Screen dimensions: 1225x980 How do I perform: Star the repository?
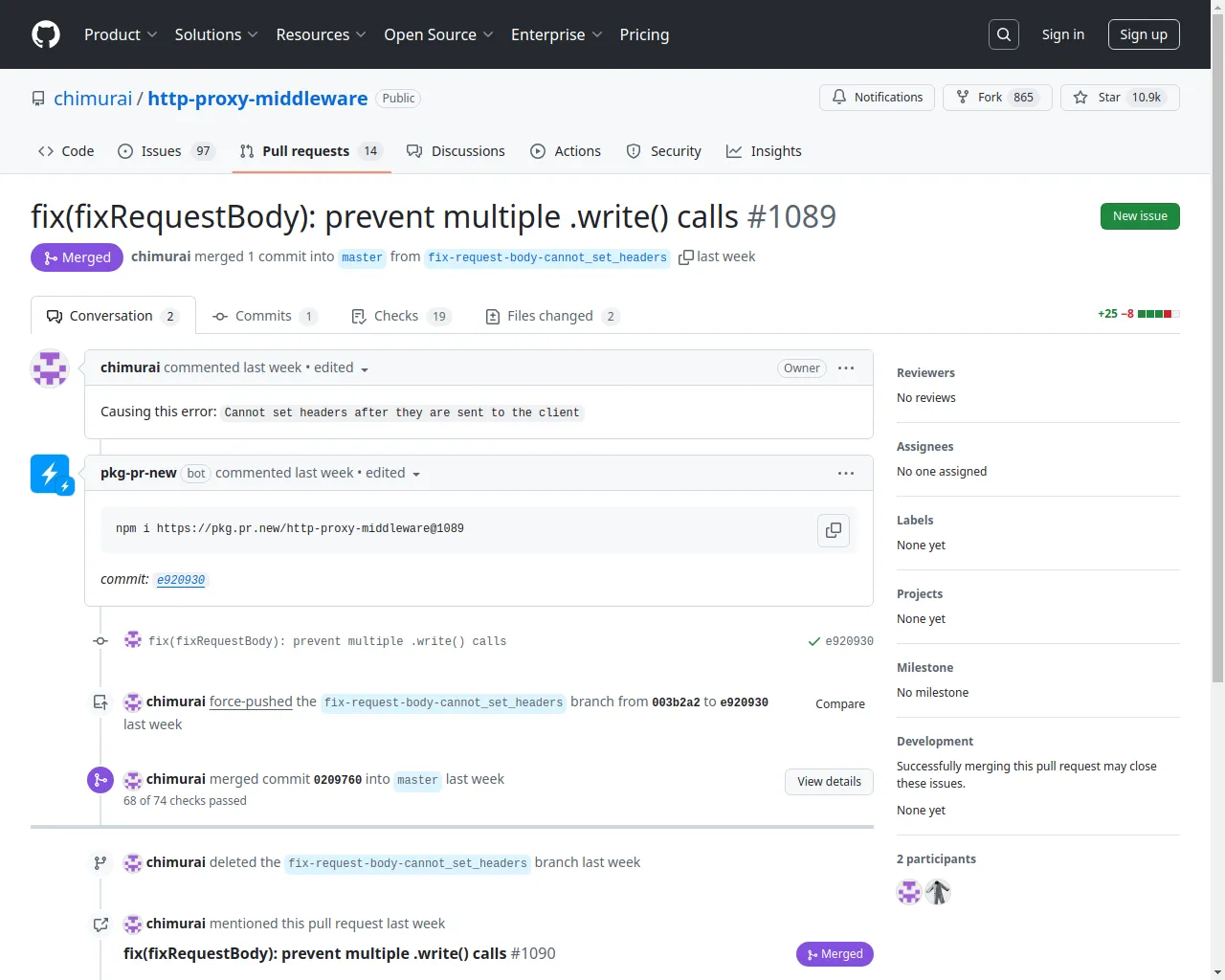[1120, 98]
